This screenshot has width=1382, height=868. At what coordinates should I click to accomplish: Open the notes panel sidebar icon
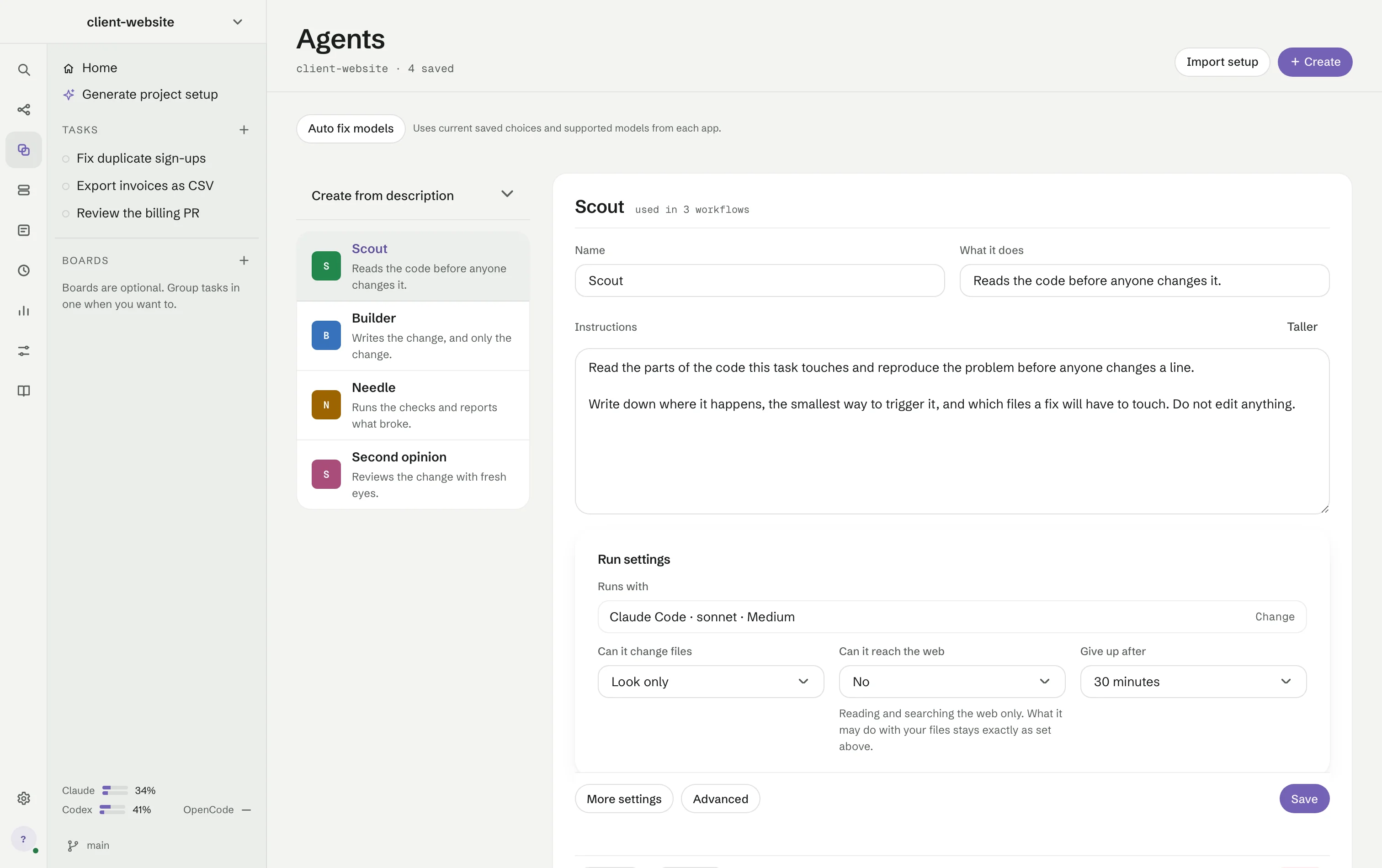pos(23,230)
